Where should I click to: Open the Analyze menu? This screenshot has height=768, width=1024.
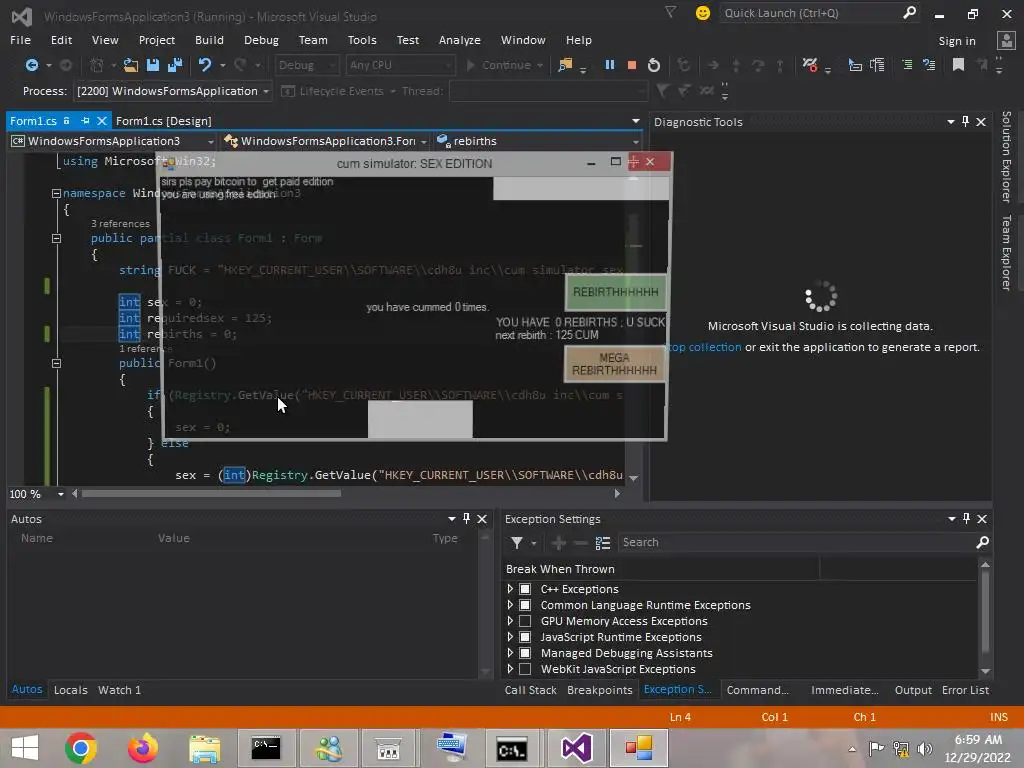tap(460, 40)
